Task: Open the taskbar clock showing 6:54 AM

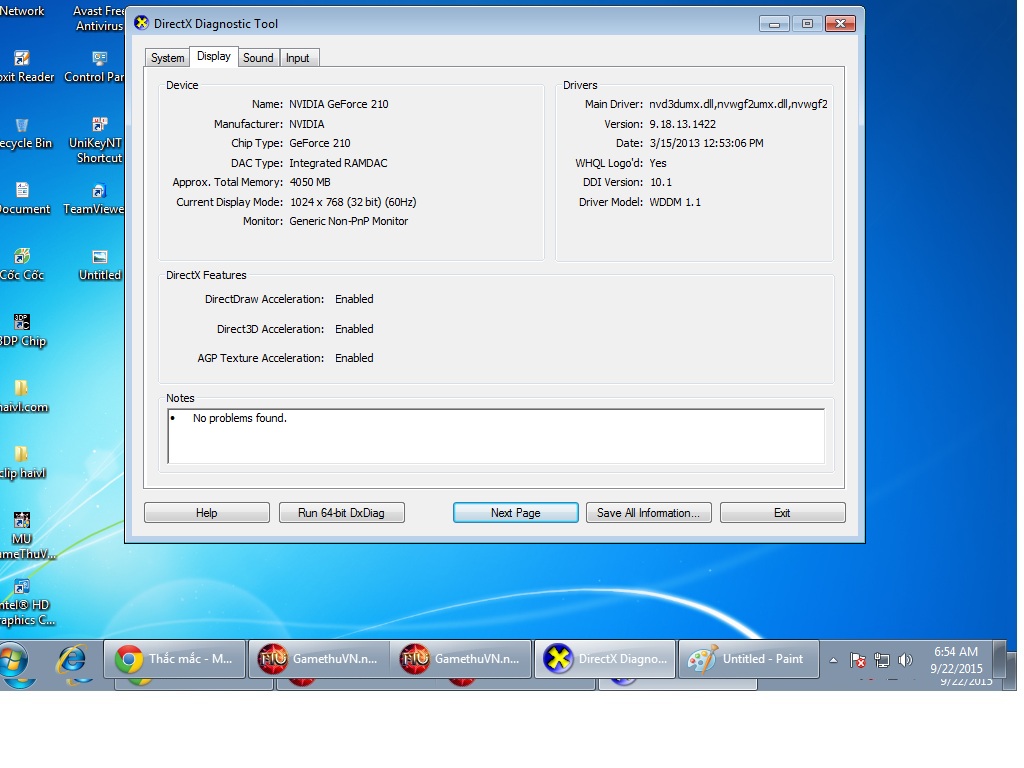Action: point(956,660)
